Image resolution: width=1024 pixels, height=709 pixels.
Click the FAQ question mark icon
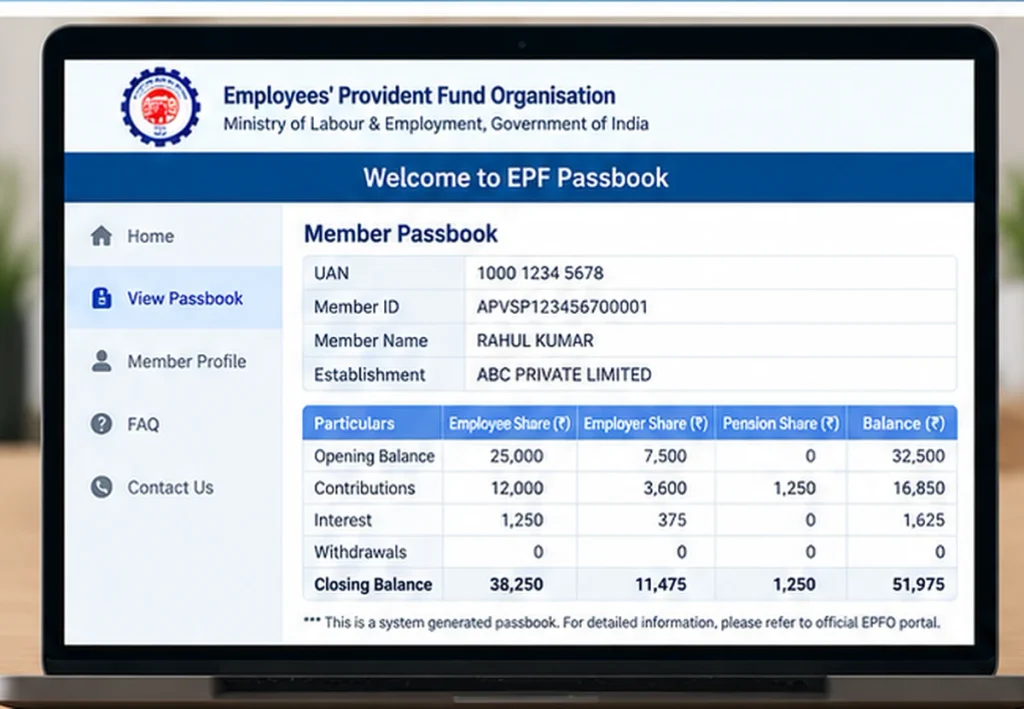tap(101, 424)
